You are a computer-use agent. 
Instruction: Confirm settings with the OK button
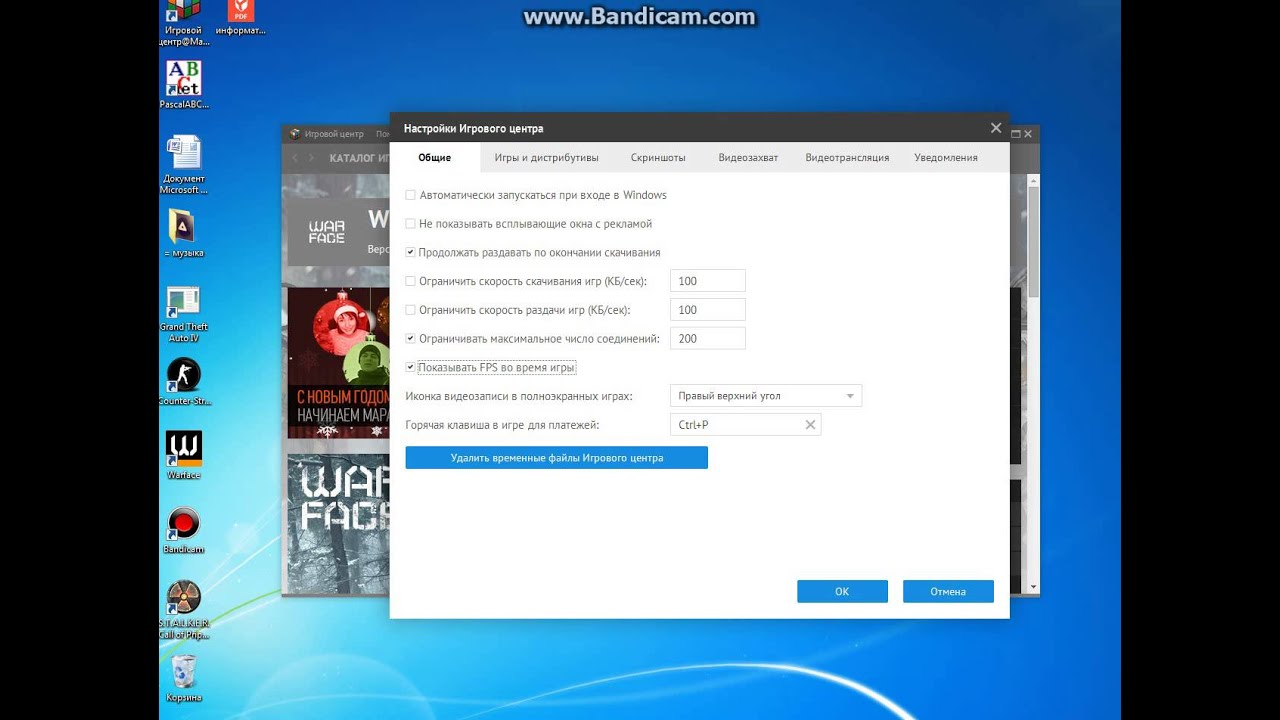coord(842,591)
